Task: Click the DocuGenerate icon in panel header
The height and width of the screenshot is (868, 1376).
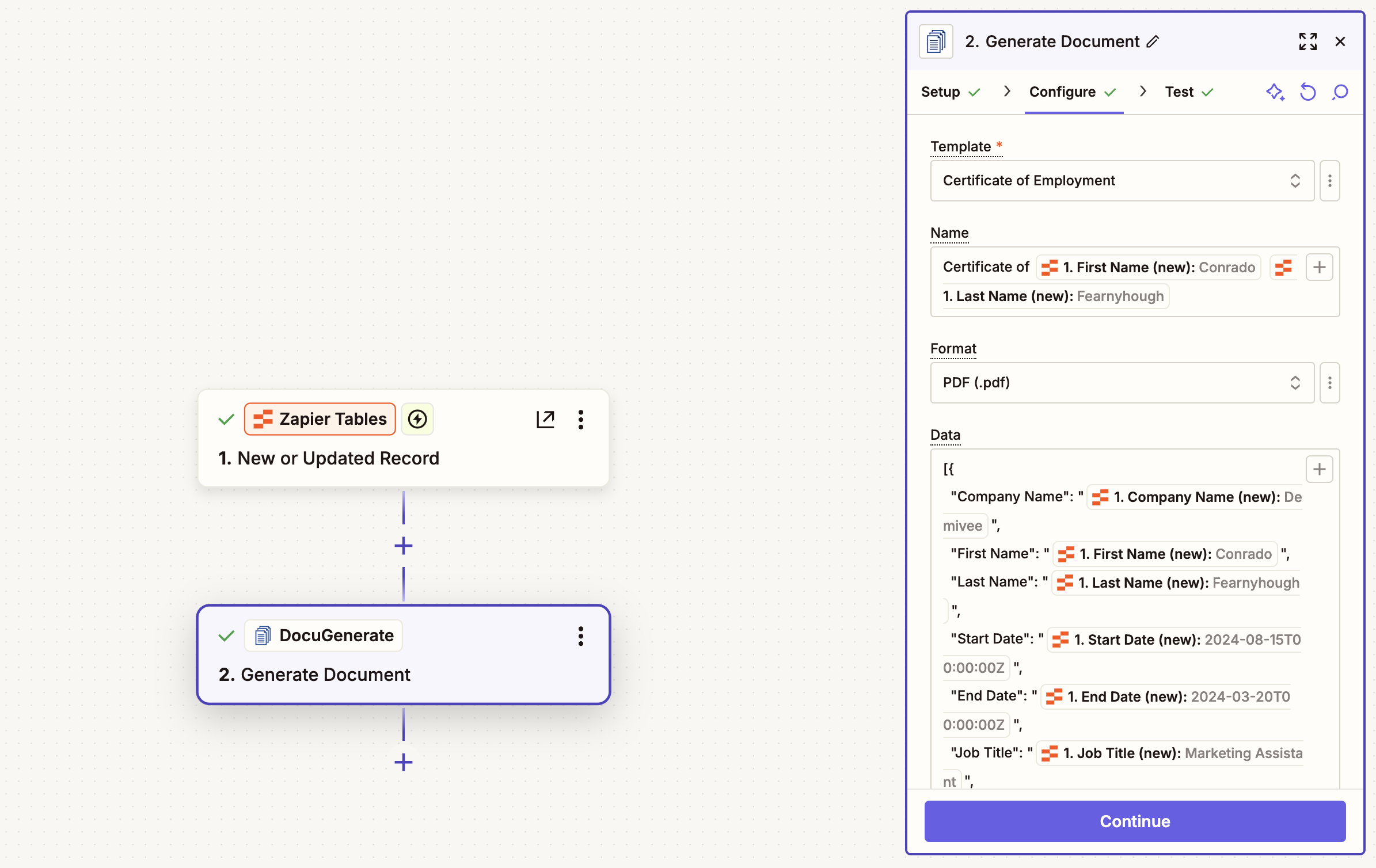Action: tap(936, 41)
